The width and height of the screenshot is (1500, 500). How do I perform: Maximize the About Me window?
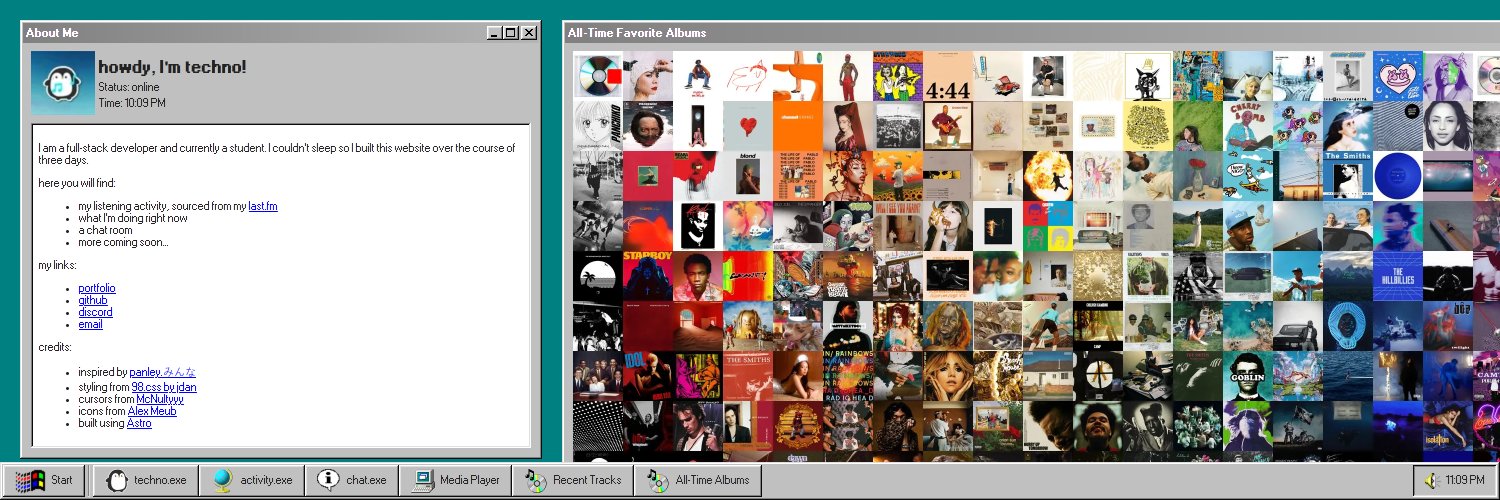tap(511, 33)
